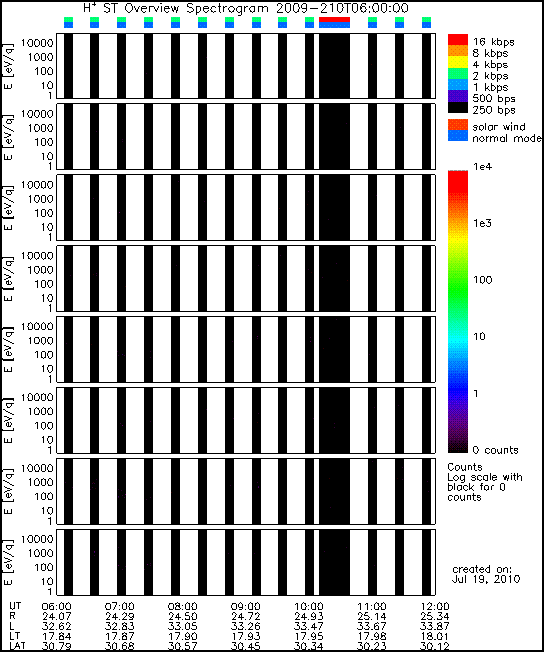Click the LT value '17.90'
The image size is (544, 652).
coord(183,637)
